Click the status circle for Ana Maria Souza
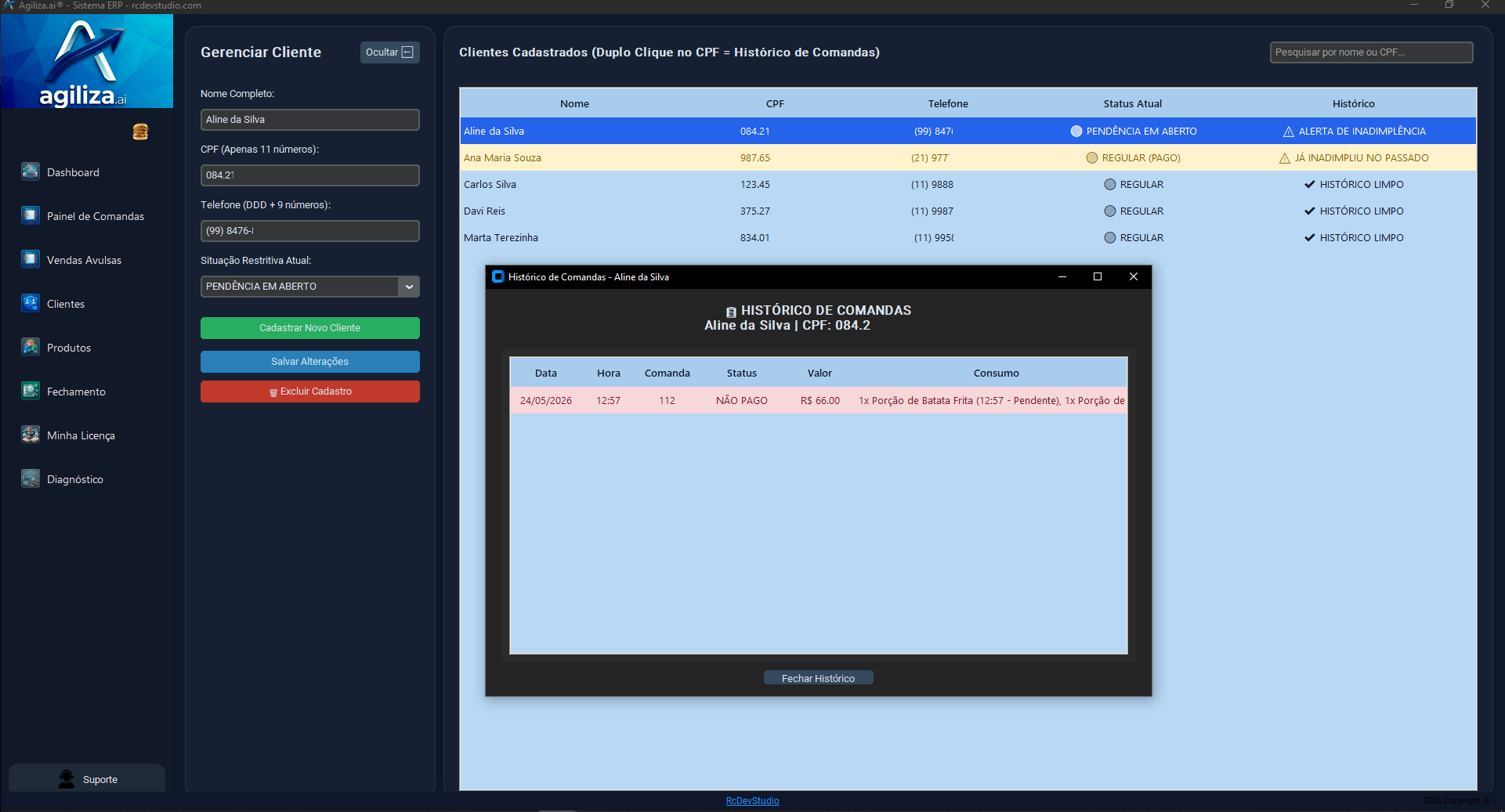The height and width of the screenshot is (812, 1505). click(x=1092, y=158)
